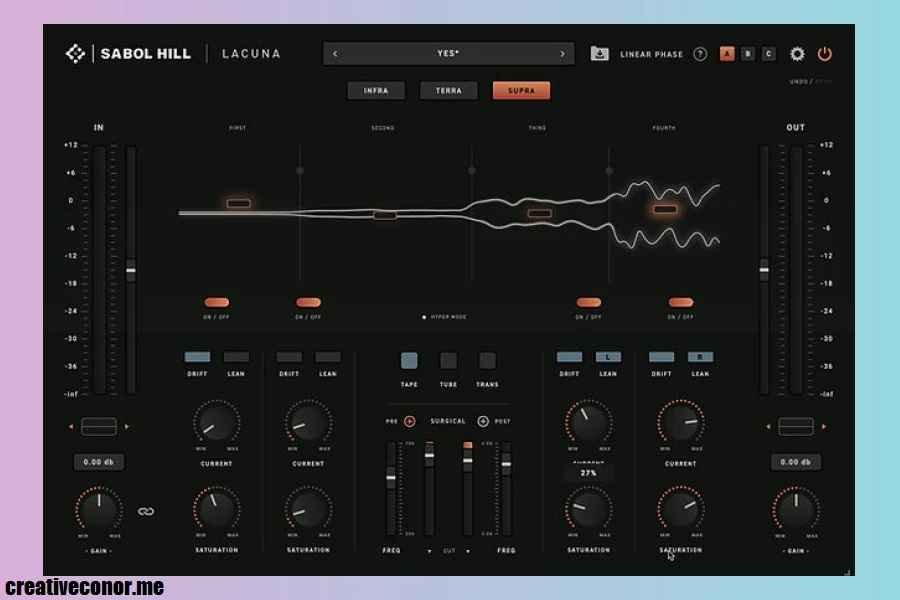900x600 pixels.
Task: Open the YES* preset name list
Action: click(x=448, y=53)
